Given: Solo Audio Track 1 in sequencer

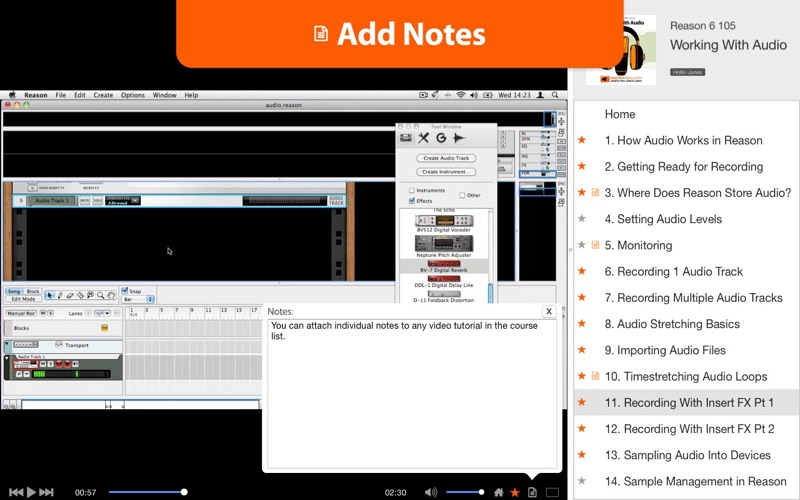Looking at the screenshot, I should [51, 364].
